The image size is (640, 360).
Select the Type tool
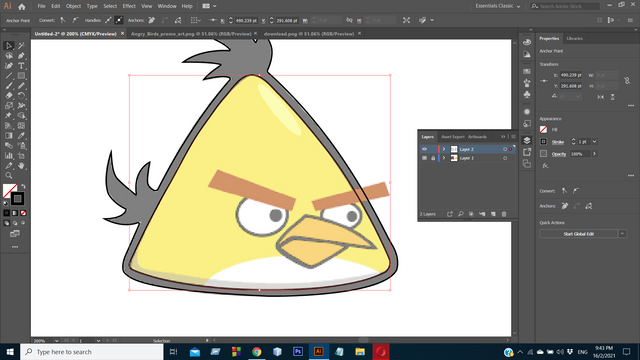[21, 66]
